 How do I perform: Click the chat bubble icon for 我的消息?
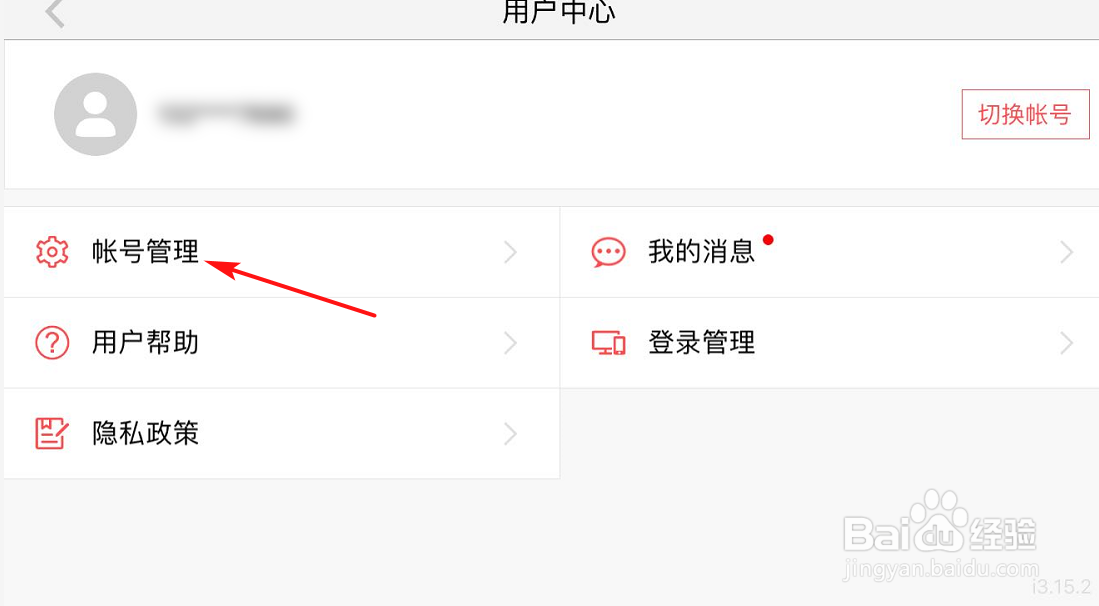(x=608, y=252)
